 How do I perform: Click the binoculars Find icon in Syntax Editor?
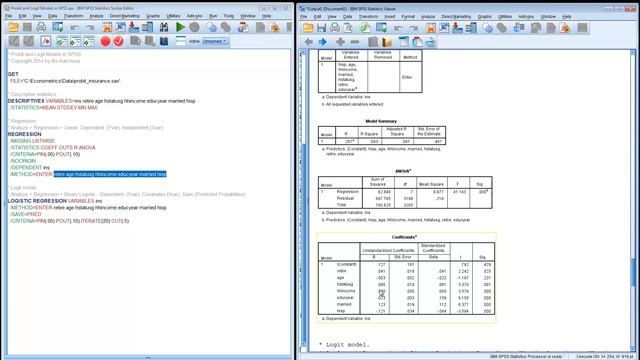(164, 27)
